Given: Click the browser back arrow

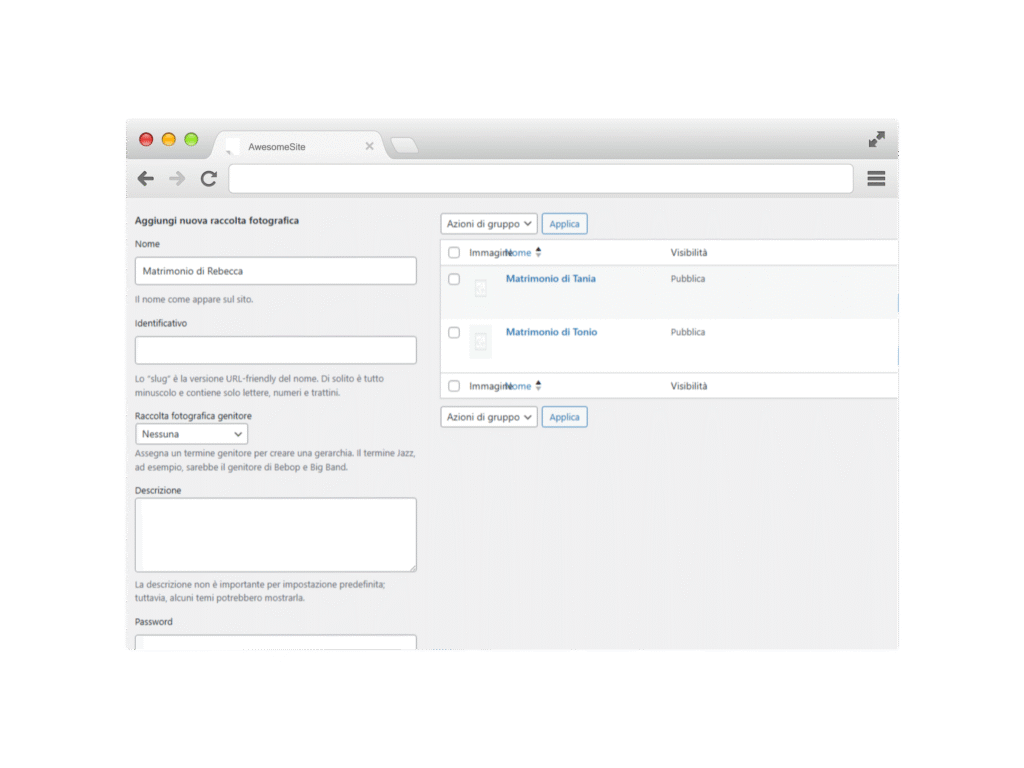Looking at the screenshot, I should point(146,179).
